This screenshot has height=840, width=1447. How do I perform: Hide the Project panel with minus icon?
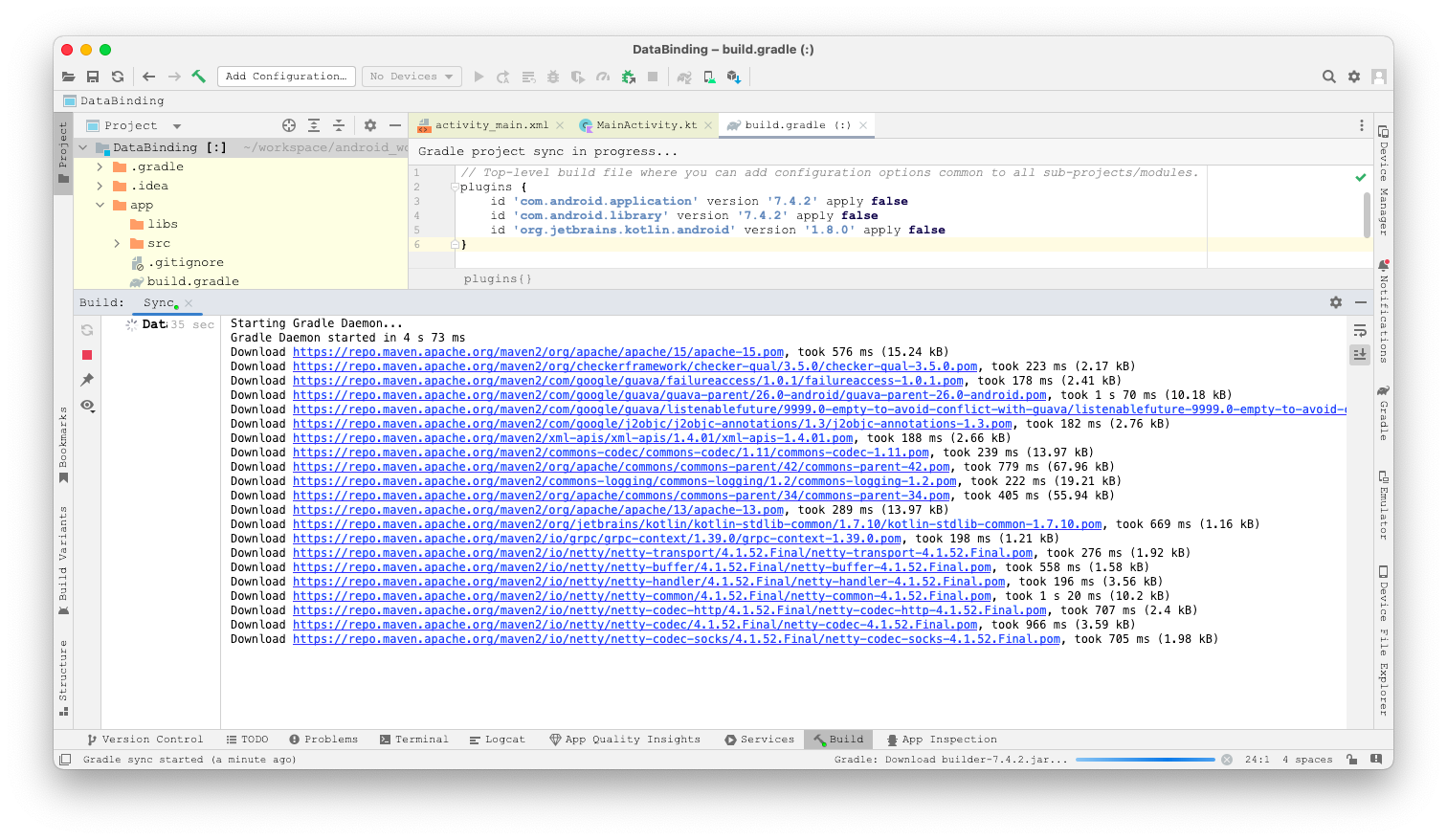395,125
